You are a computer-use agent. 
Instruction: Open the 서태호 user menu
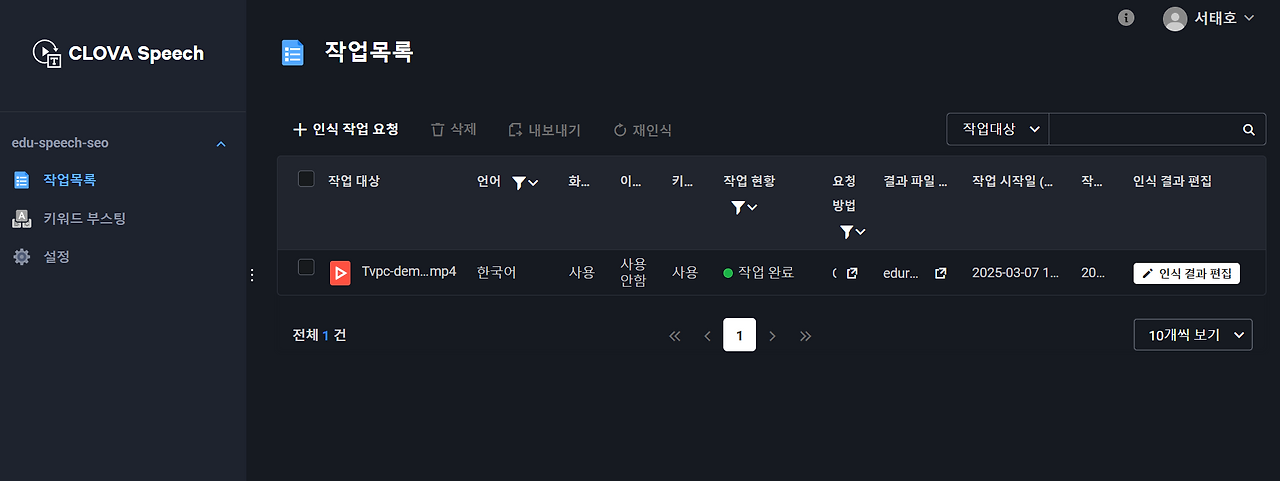(x=1208, y=18)
